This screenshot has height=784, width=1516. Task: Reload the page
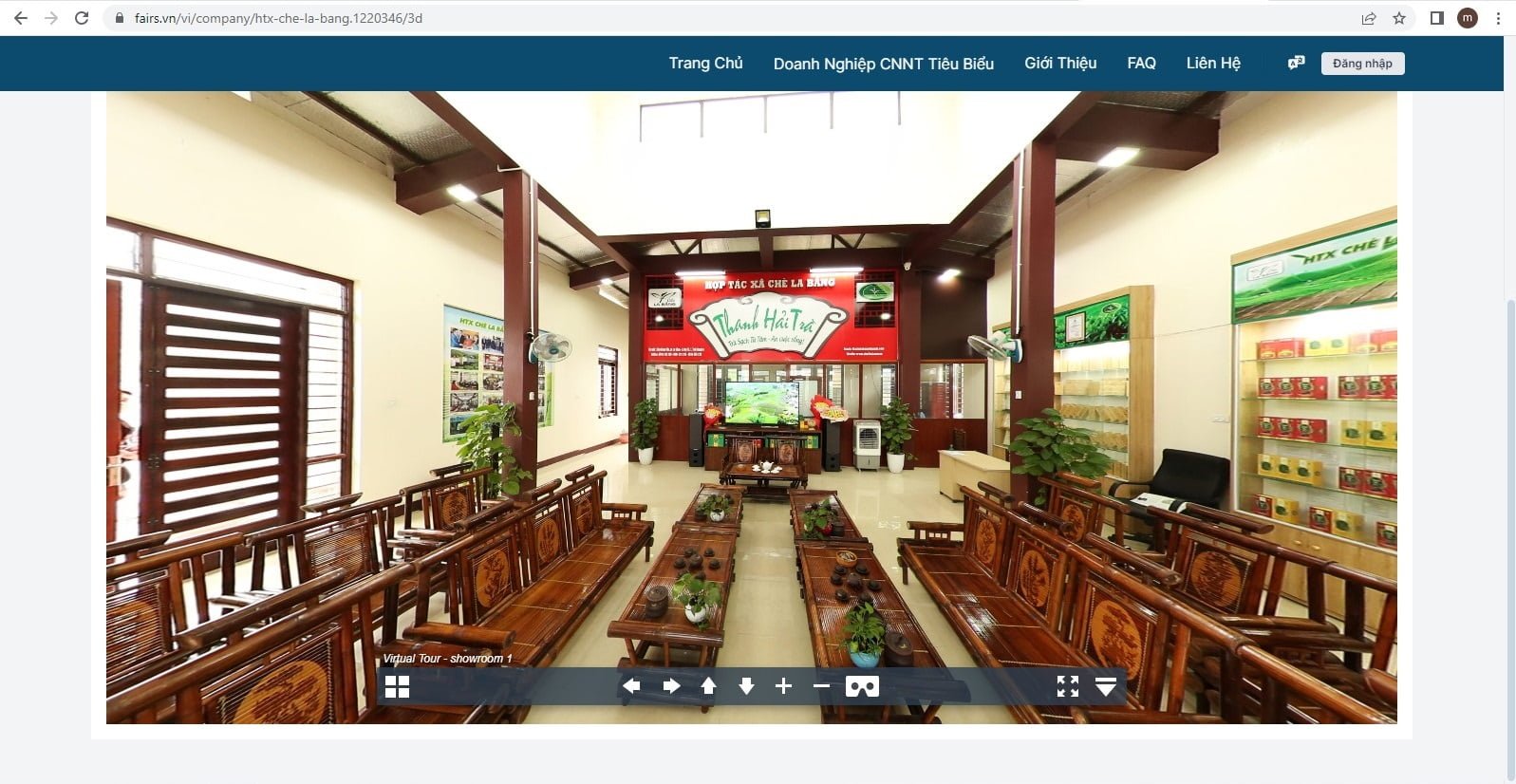coord(82,18)
